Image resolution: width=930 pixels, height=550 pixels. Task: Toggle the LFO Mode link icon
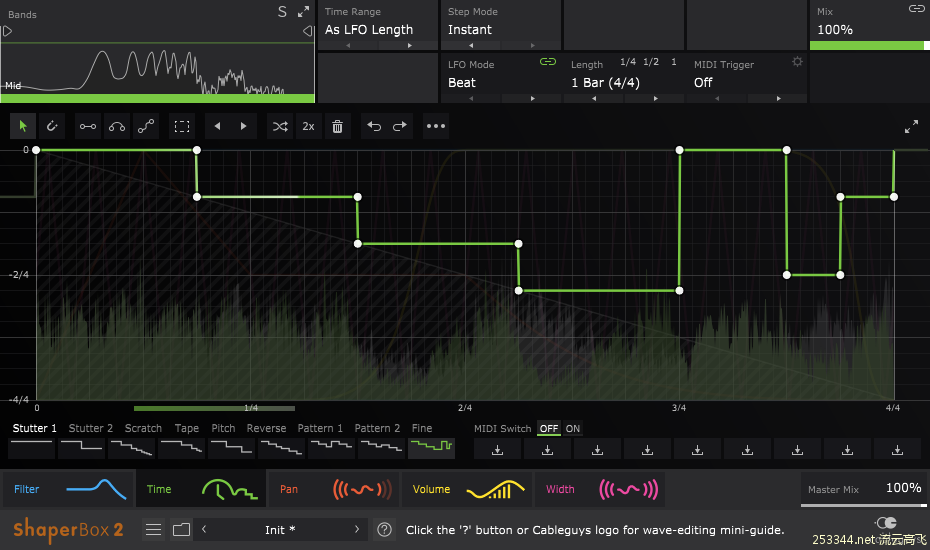[x=548, y=62]
